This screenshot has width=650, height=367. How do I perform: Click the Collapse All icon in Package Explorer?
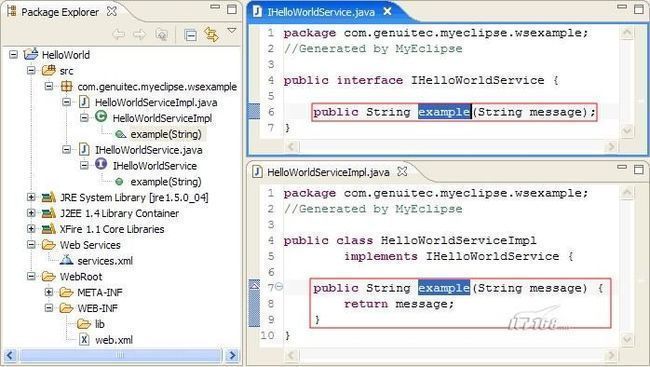(190, 35)
